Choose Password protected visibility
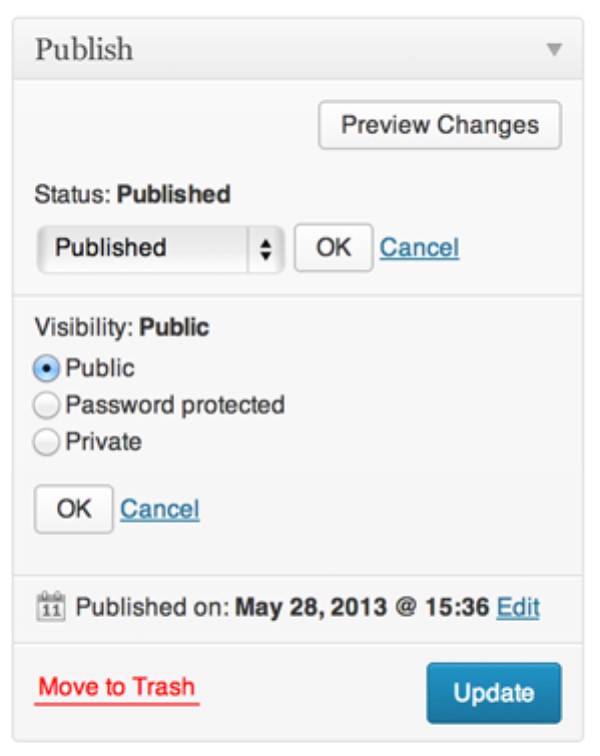This screenshot has width=600, height=756. [x=46, y=406]
